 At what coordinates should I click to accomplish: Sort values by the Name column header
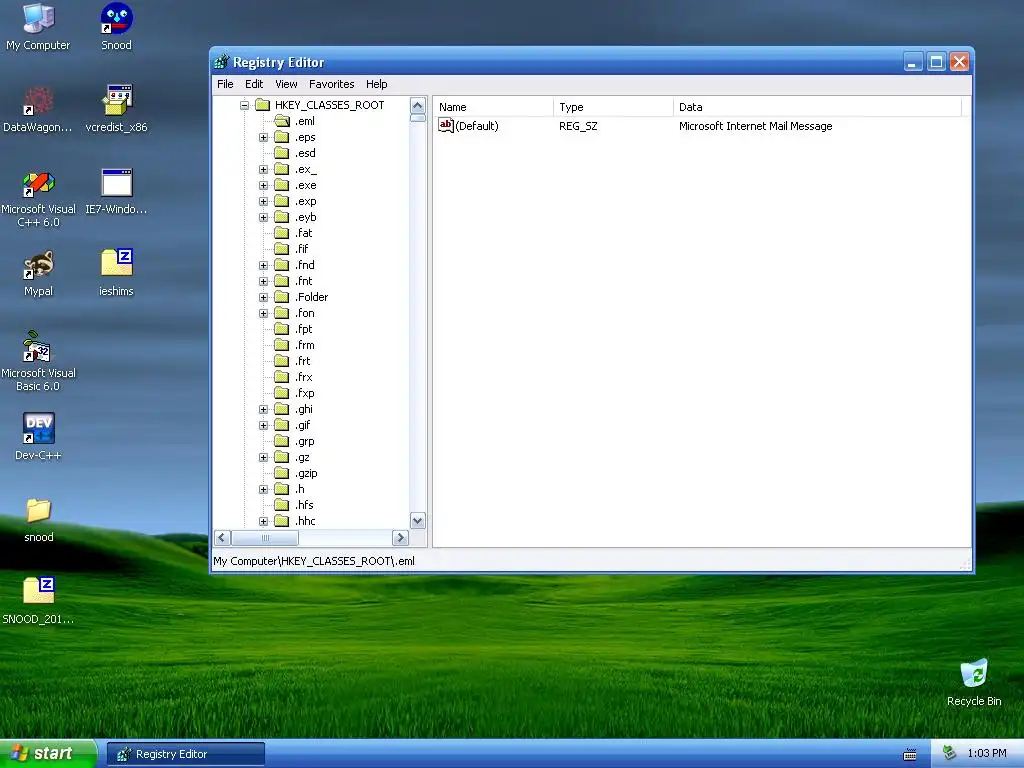pyautogui.click(x=493, y=107)
